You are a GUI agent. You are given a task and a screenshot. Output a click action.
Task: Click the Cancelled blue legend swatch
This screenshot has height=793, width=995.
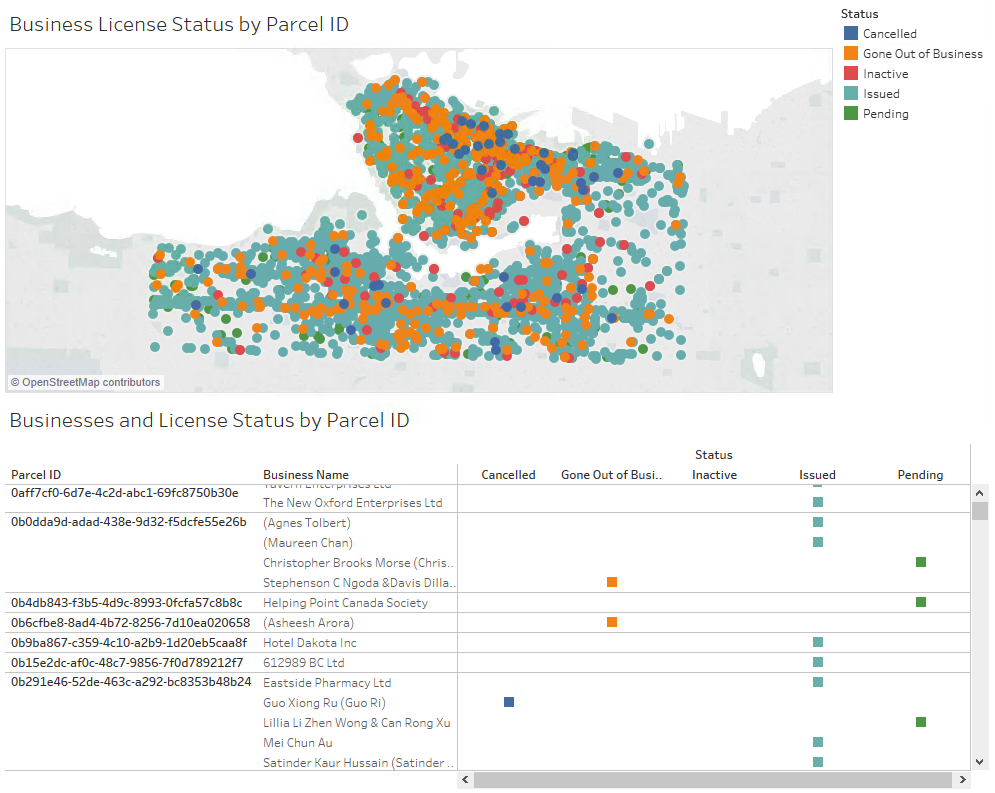(x=851, y=34)
